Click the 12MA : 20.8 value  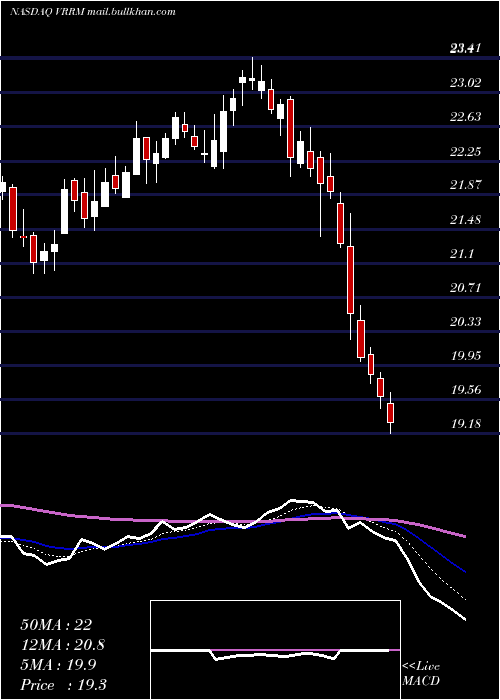pyautogui.click(x=63, y=645)
